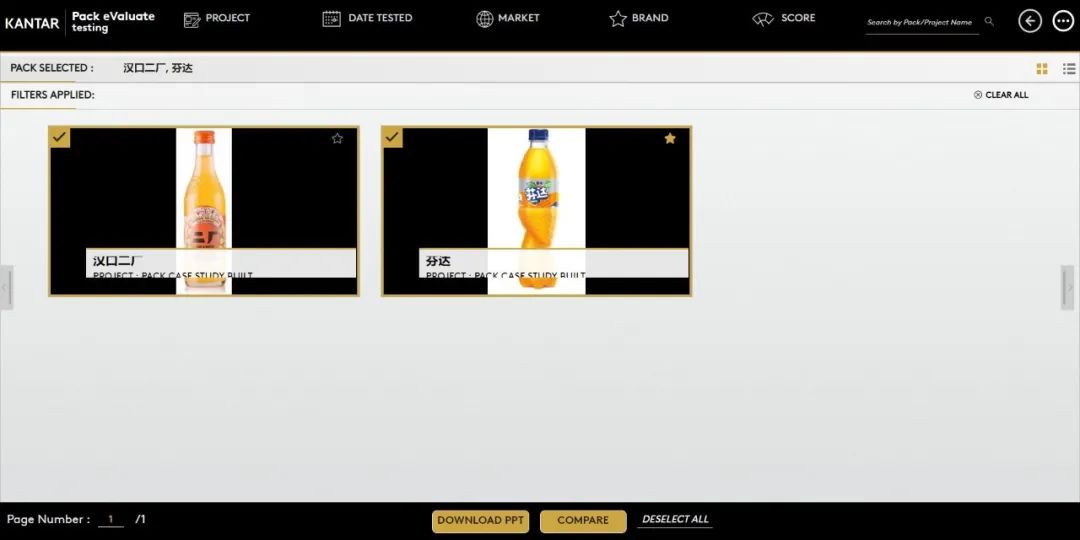
Task: Go back with the arrow circle button
Action: pyautogui.click(x=1030, y=21)
